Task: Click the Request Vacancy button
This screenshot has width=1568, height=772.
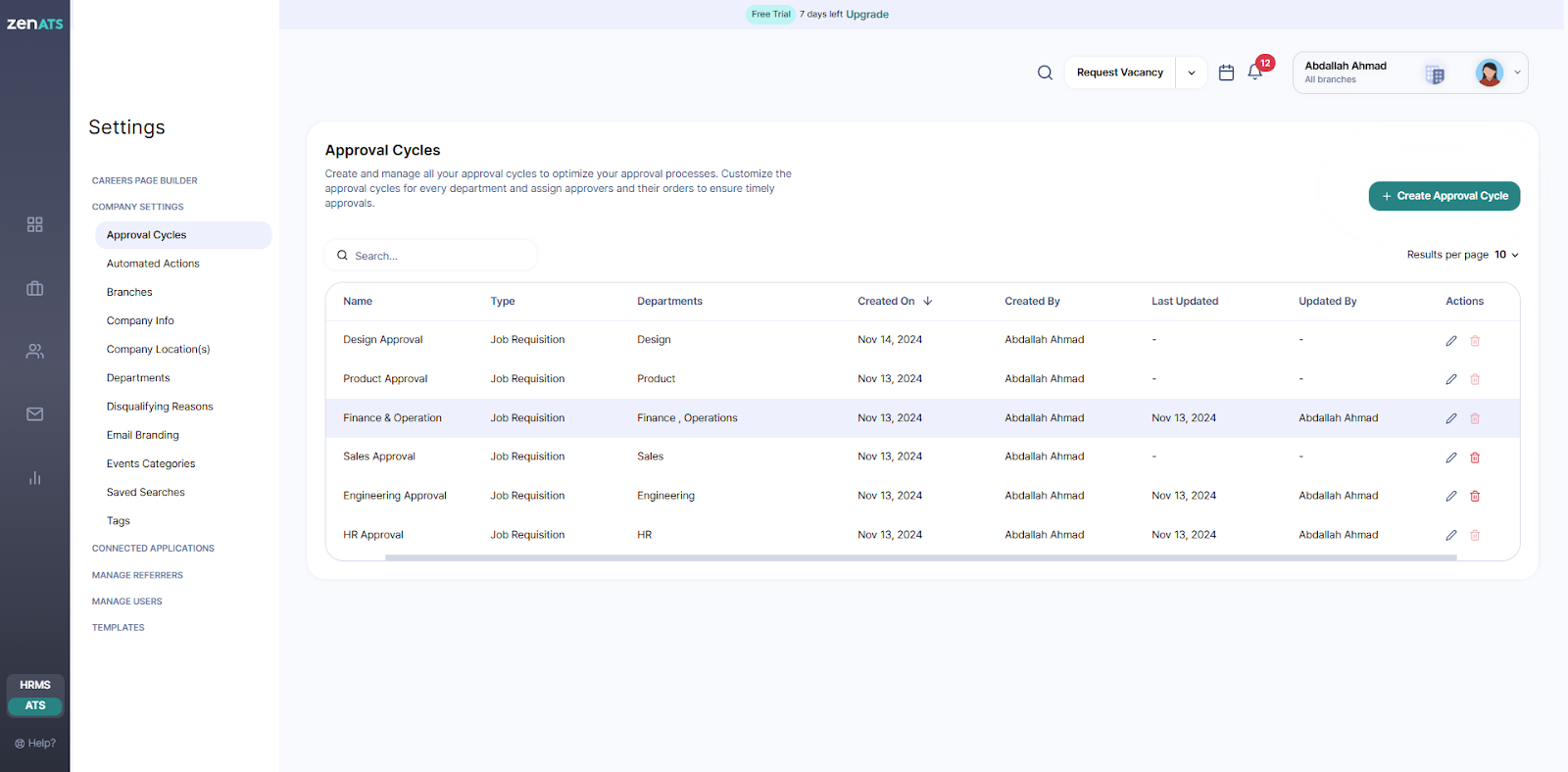Action: tap(1120, 72)
